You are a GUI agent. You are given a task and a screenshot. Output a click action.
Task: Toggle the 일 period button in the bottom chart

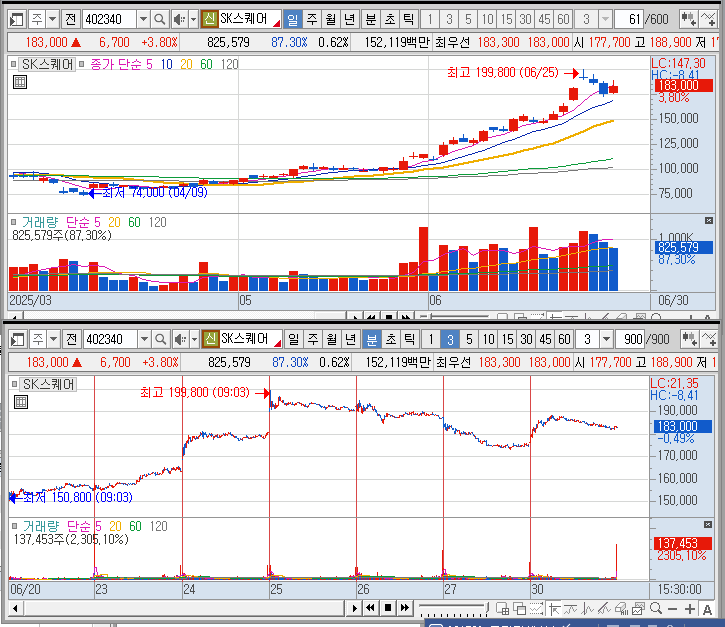point(294,339)
